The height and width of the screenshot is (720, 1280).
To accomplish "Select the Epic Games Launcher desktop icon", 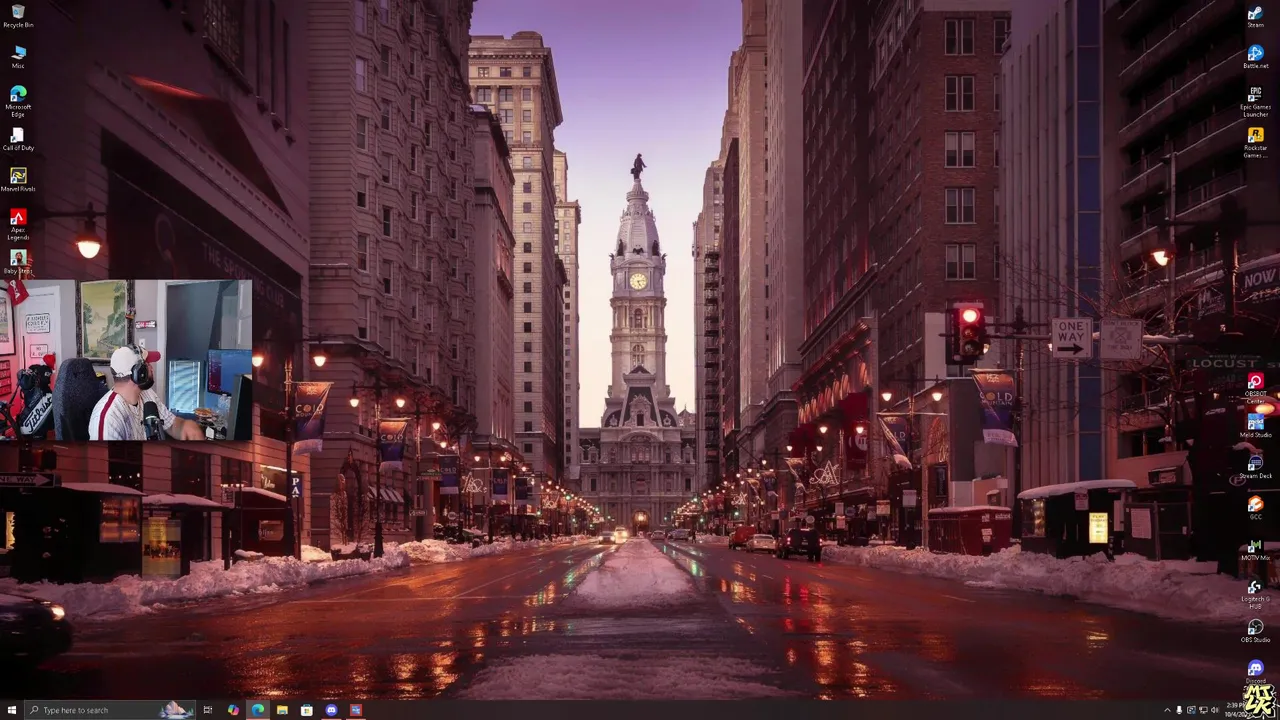I will (x=1255, y=101).
